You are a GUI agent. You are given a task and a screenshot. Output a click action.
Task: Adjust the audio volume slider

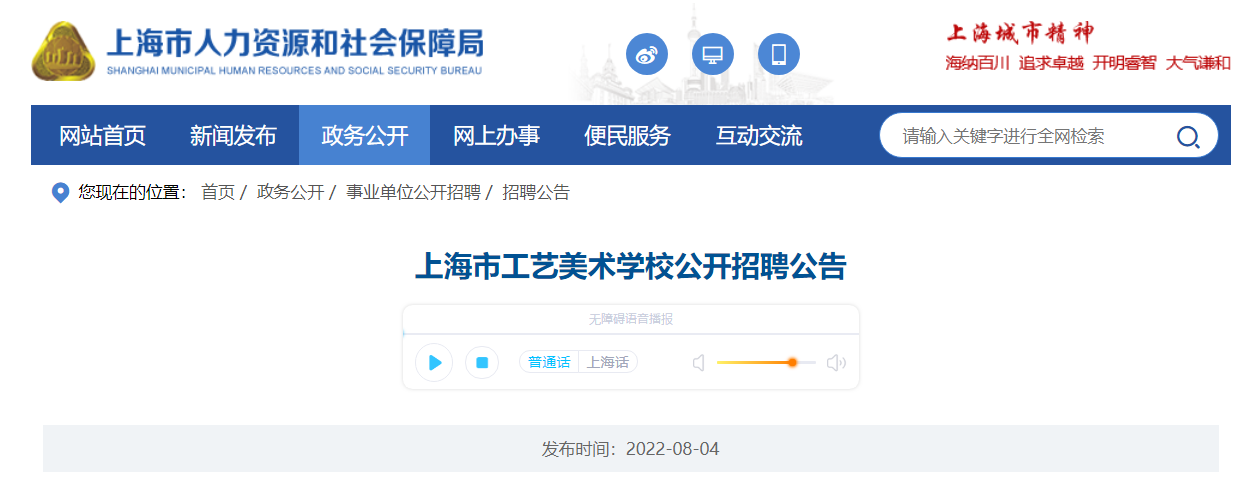coord(766,362)
